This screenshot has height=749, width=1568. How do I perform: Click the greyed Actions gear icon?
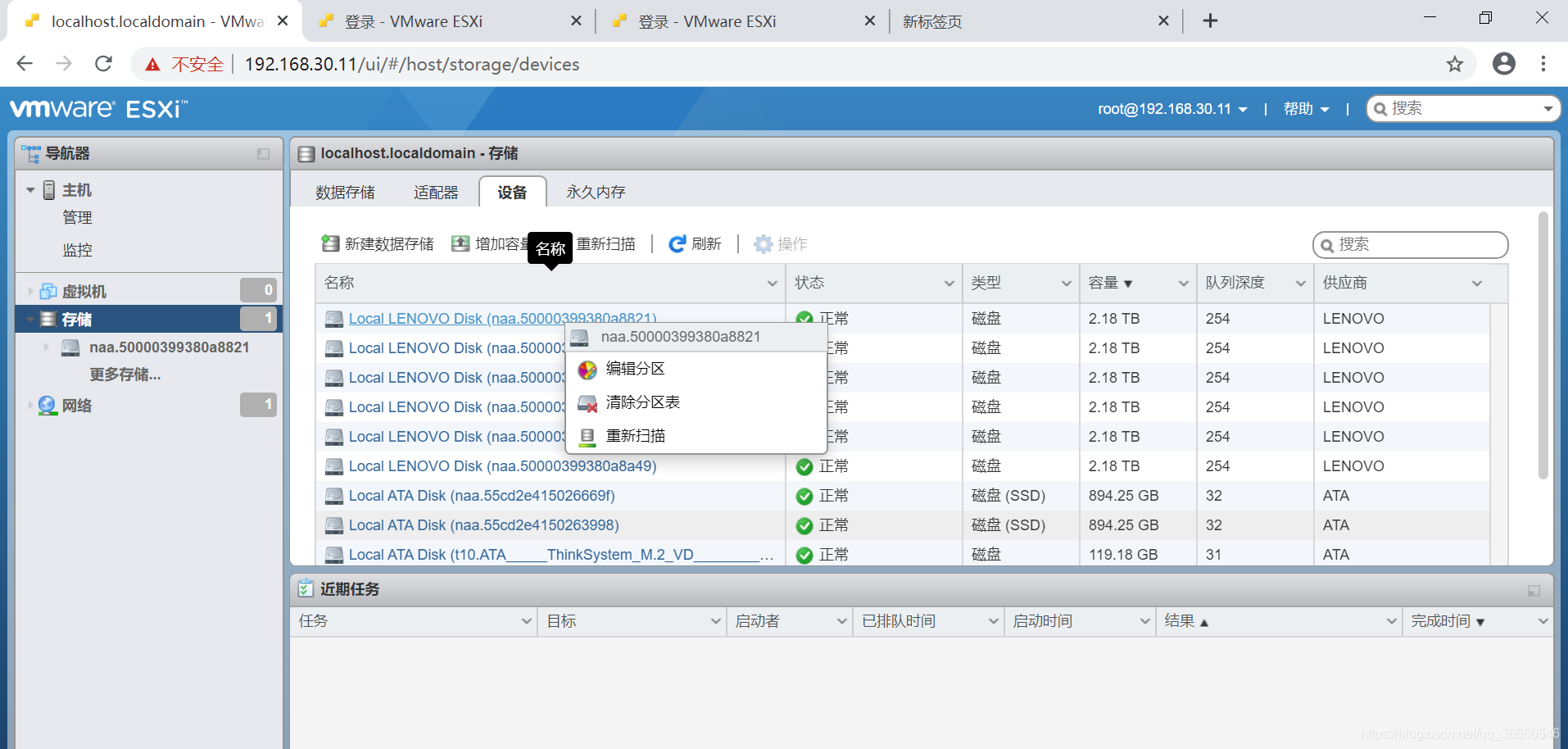[763, 244]
